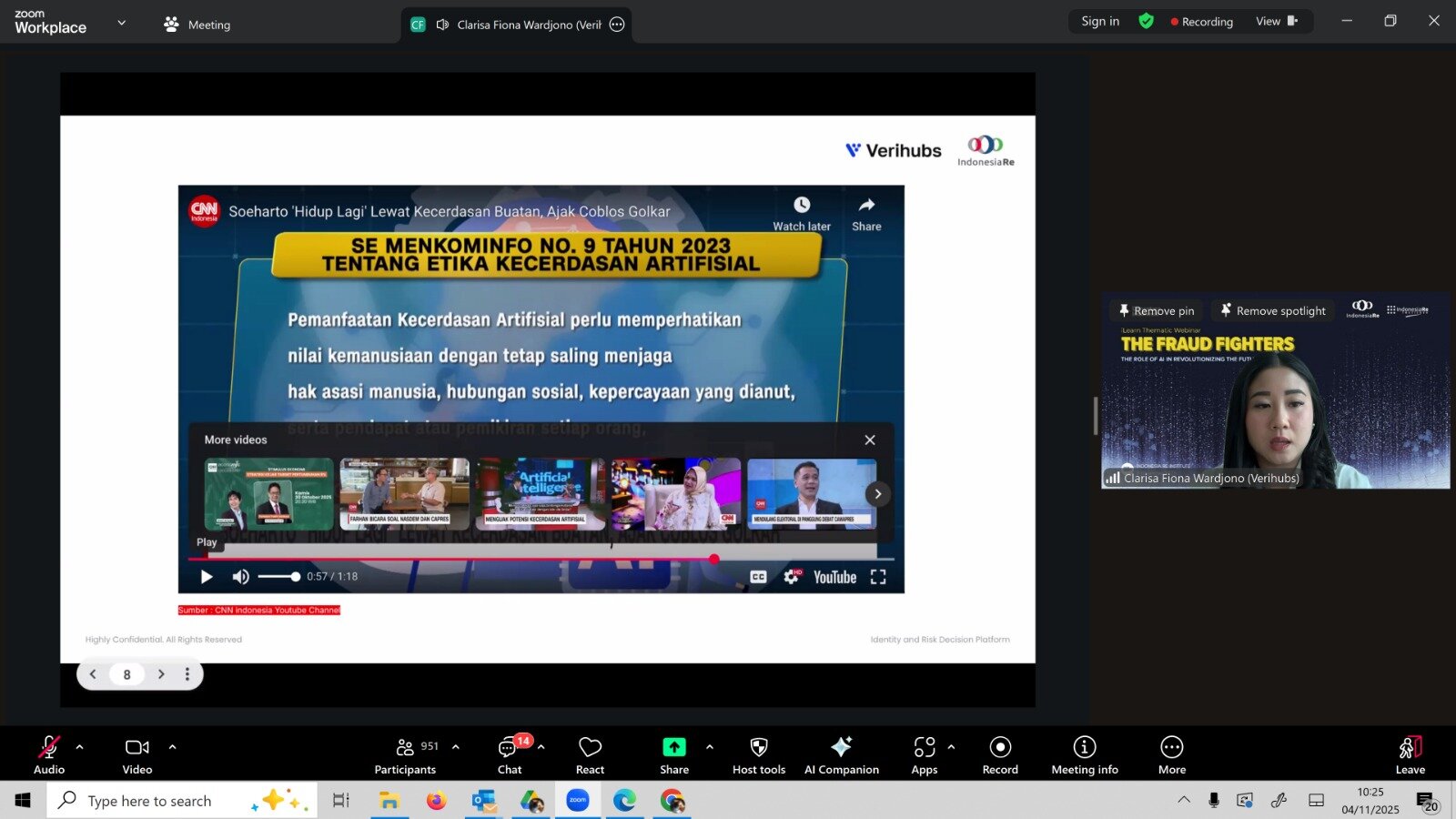Click the Sign in button
This screenshot has width=1456, height=819.
1099,21
